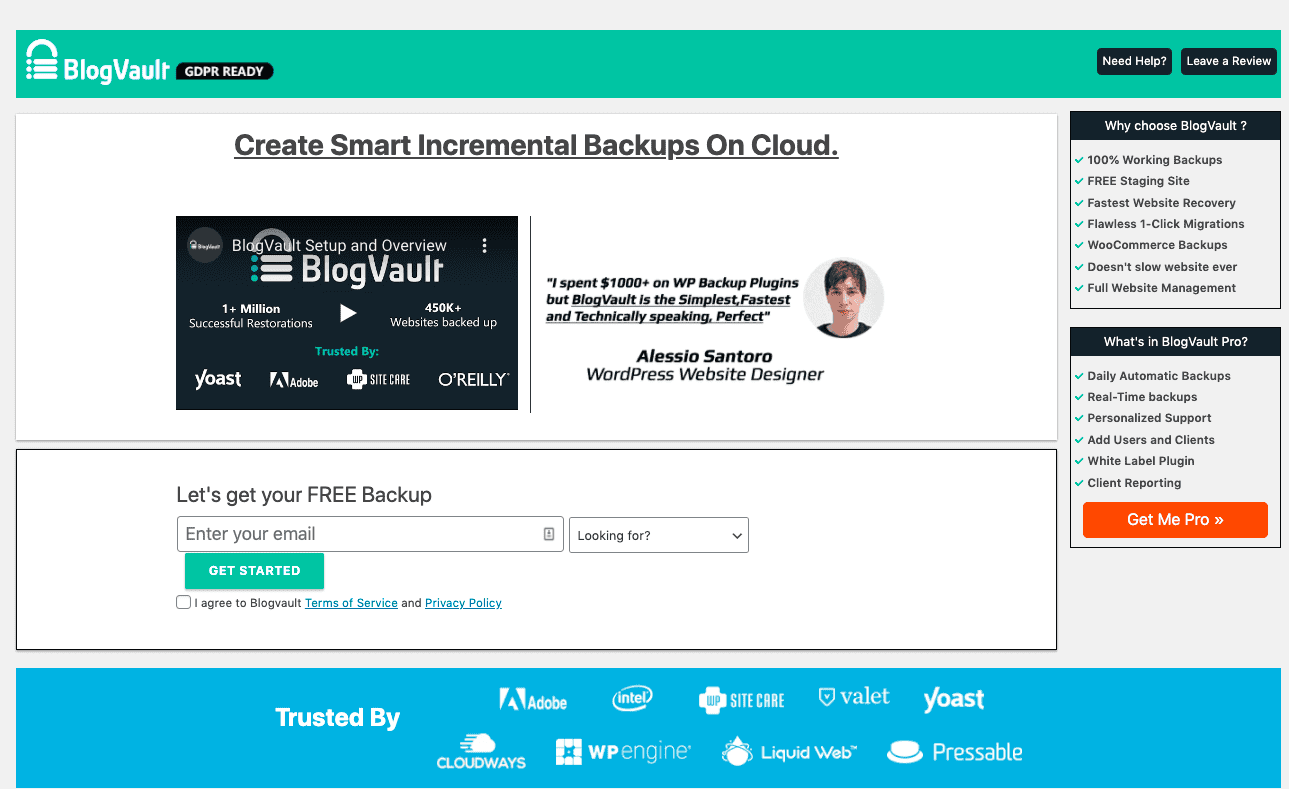Click 'Doesn't slow website ever' item

pos(1162,267)
